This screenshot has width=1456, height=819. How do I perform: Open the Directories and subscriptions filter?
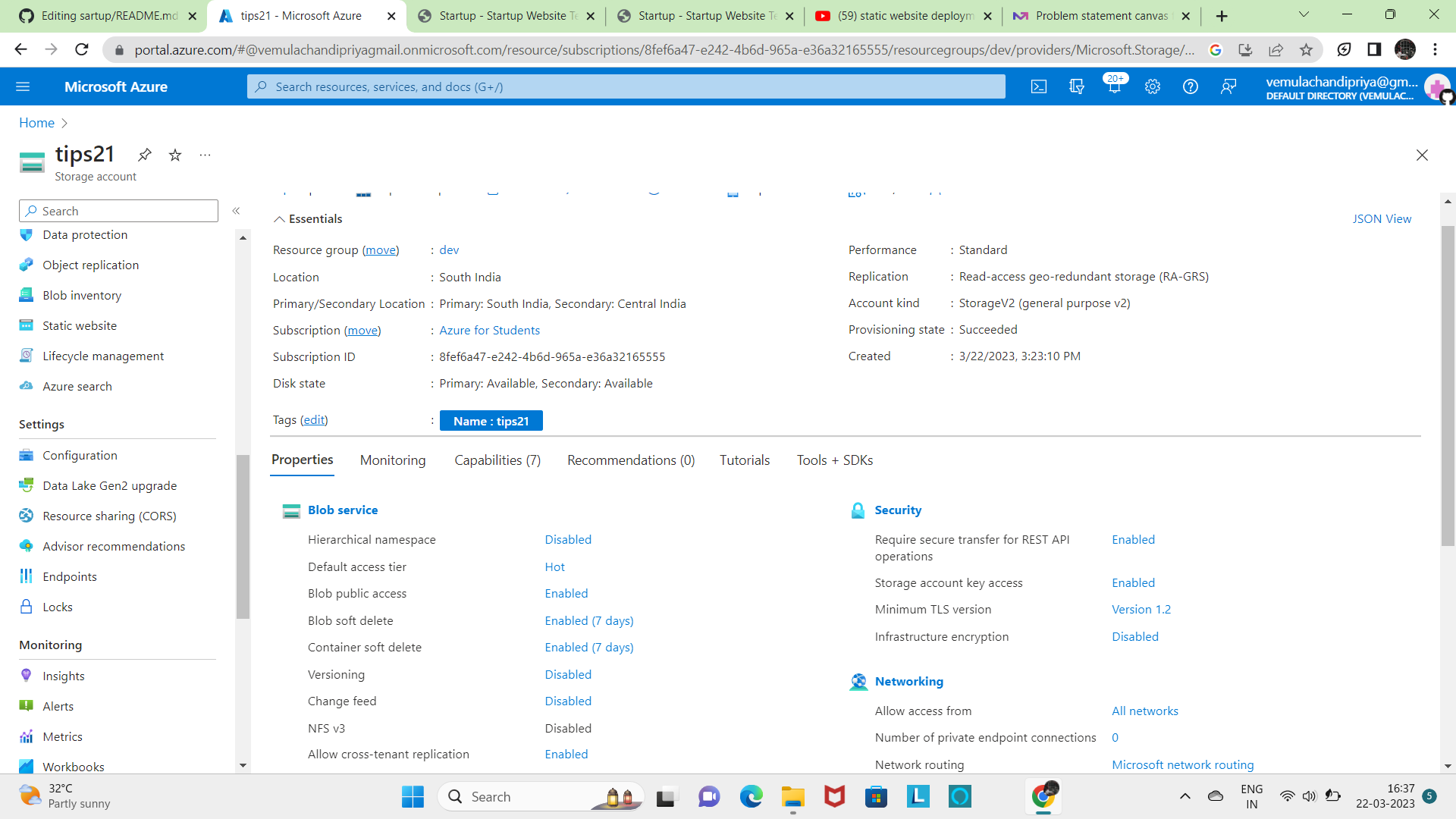(x=1077, y=86)
